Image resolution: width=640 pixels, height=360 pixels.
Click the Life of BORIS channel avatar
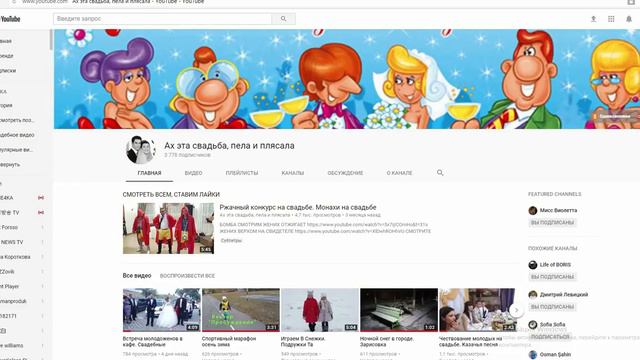[x=533, y=265]
